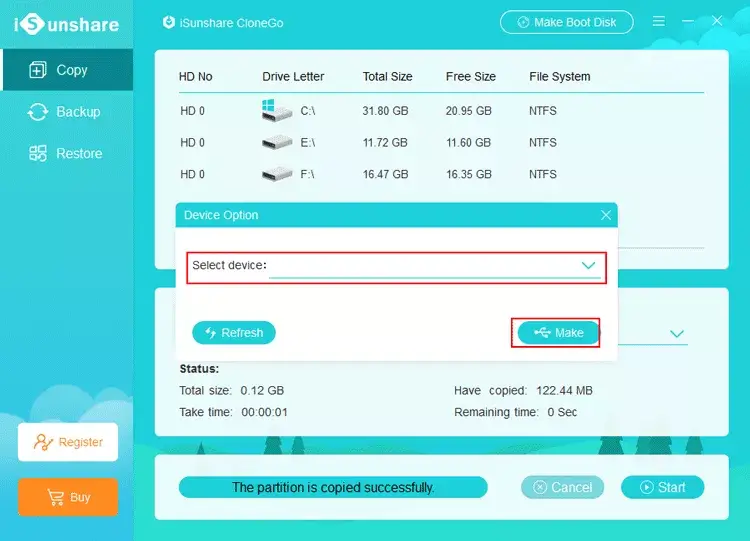
Task: Close the CloneGo main window
Action: click(x=717, y=21)
